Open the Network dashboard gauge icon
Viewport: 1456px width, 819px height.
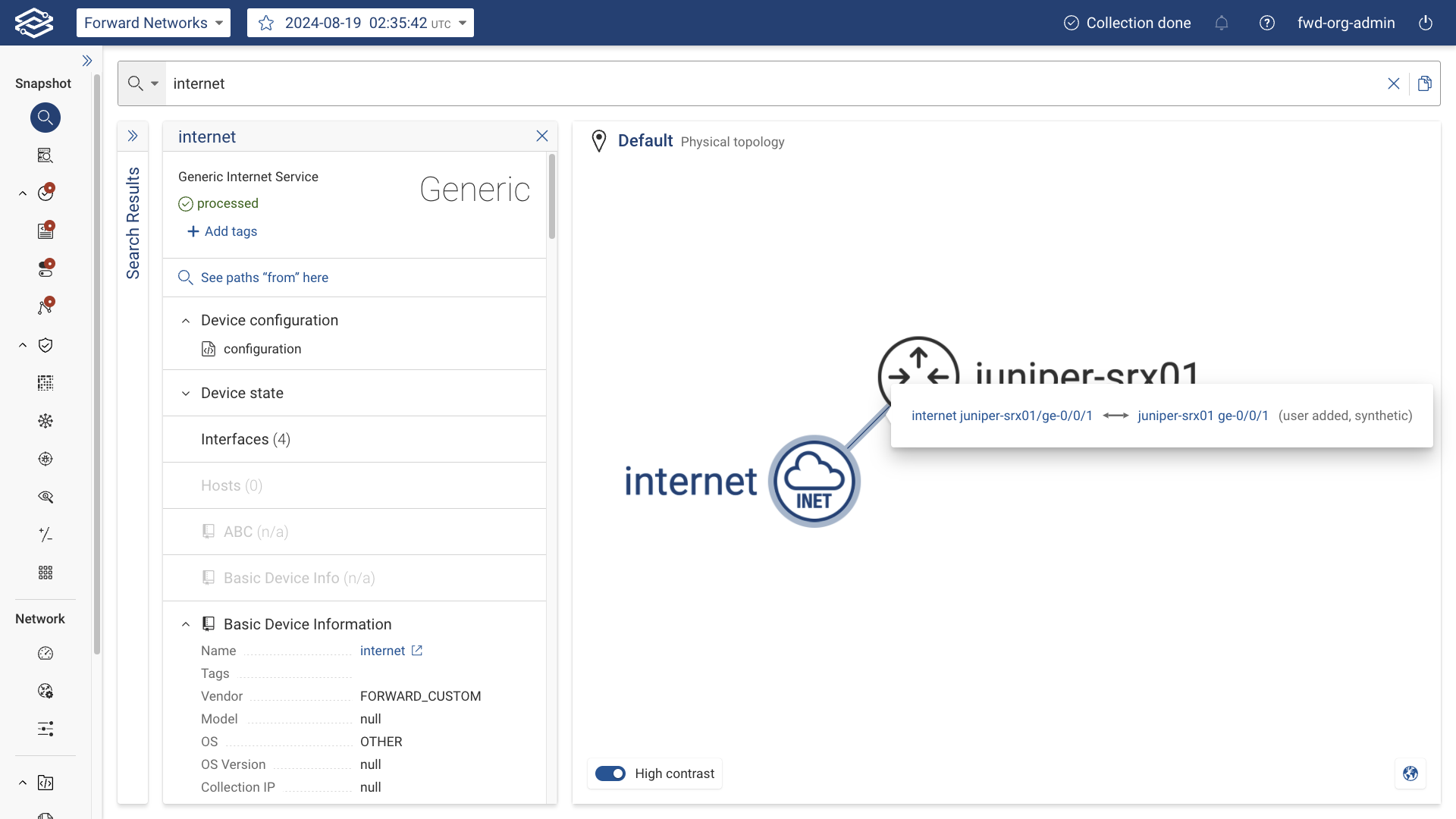point(45,653)
